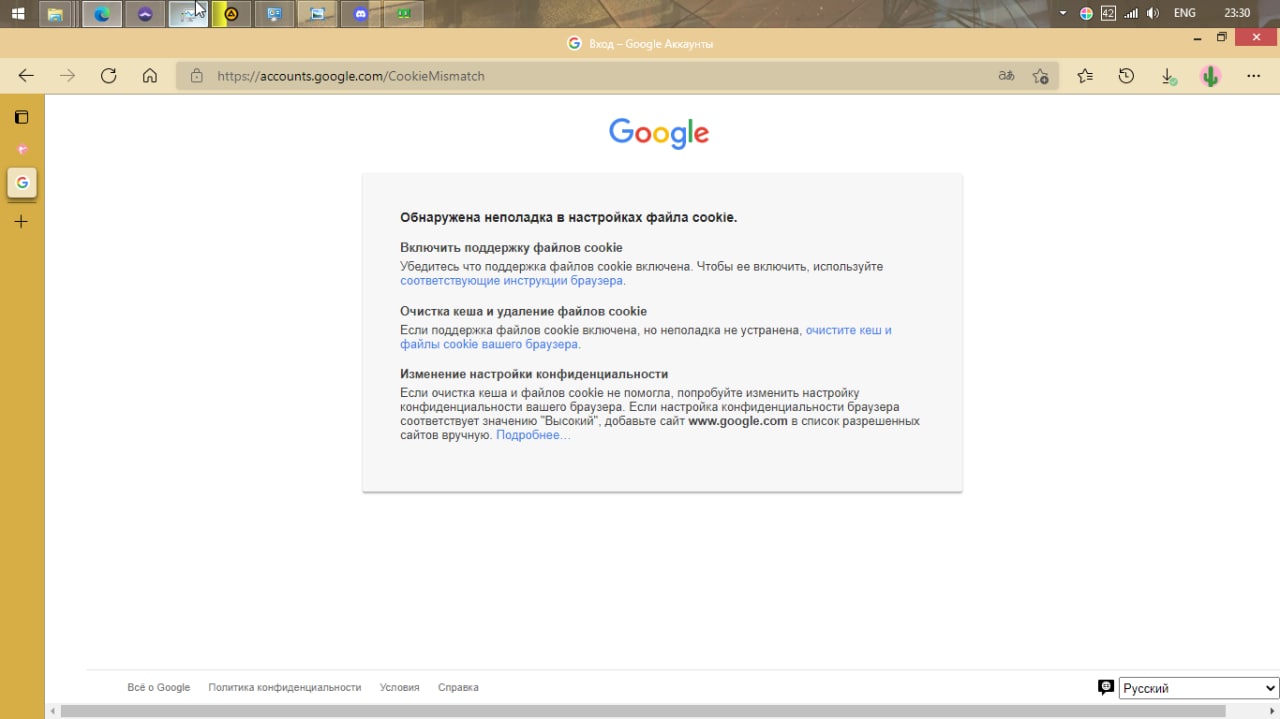1280x719 pixels.
Task: Open the purple round app in taskbar
Action: click(x=145, y=14)
